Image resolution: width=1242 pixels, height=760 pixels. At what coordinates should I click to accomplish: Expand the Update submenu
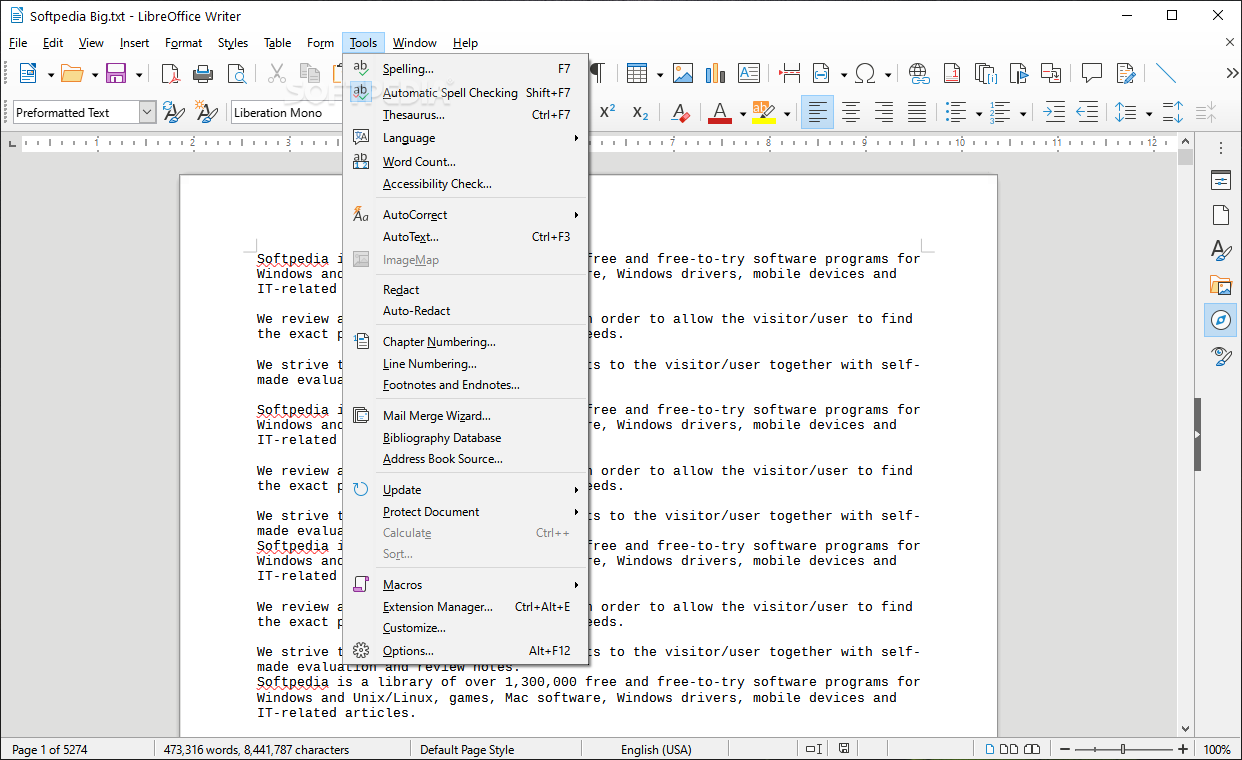tap(465, 490)
